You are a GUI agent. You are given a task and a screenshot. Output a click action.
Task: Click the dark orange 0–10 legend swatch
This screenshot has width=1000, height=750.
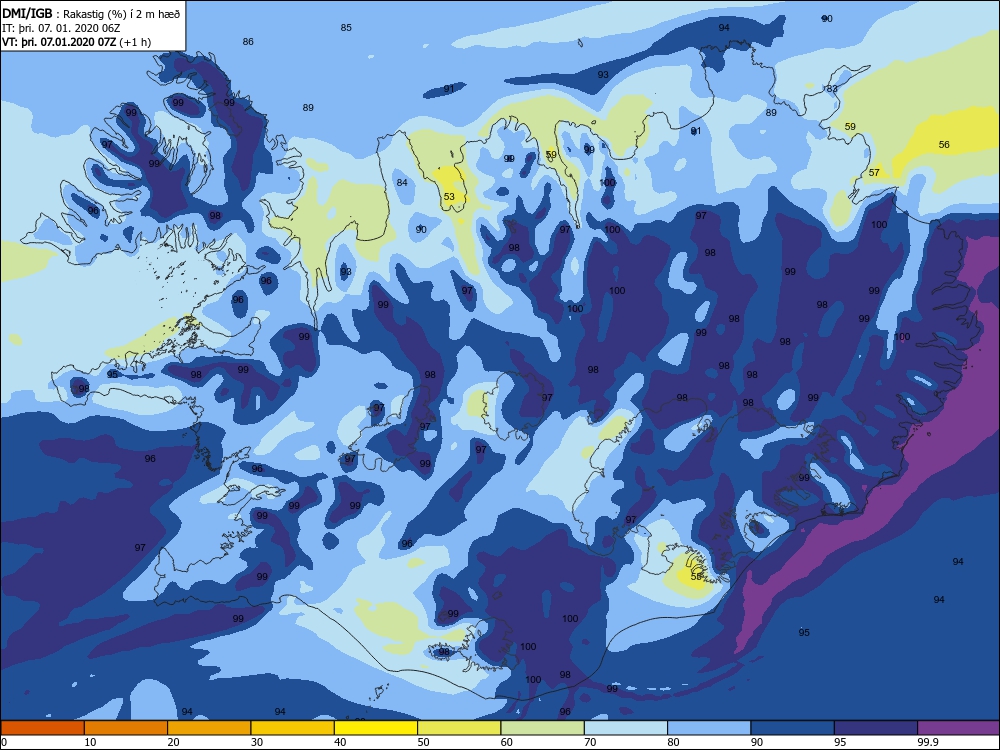pyautogui.click(x=42, y=728)
